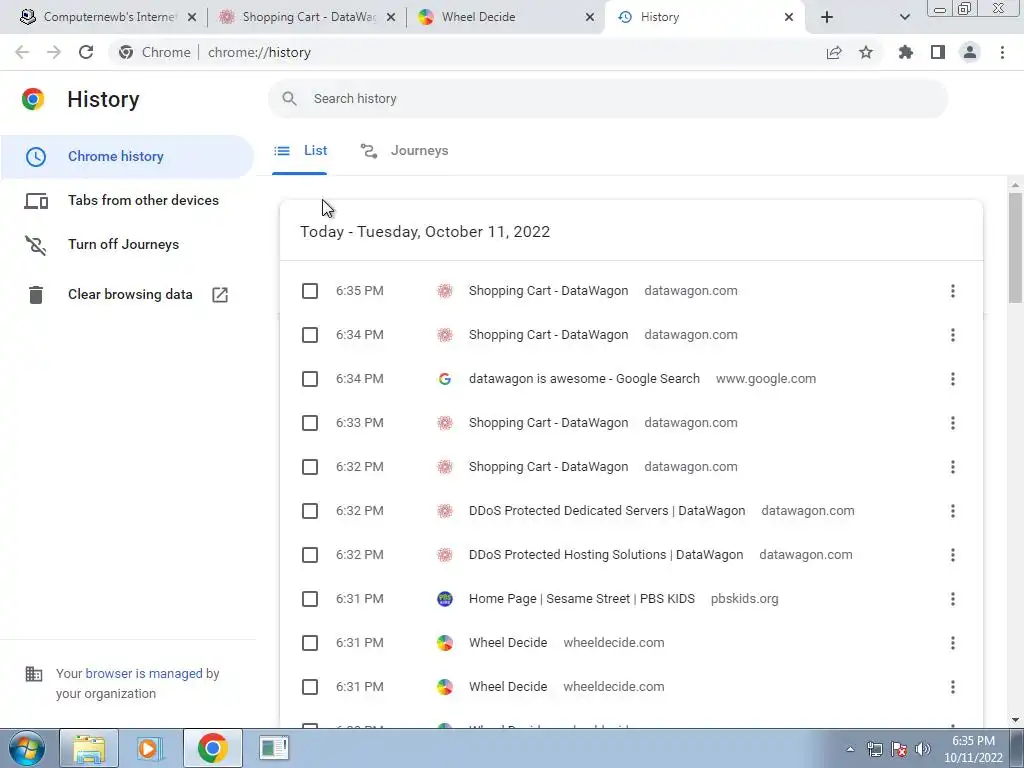Viewport: 1024px width, 768px height.
Task: Switch to Shopping Cart - DataWagon browser tab
Action: click(307, 17)
